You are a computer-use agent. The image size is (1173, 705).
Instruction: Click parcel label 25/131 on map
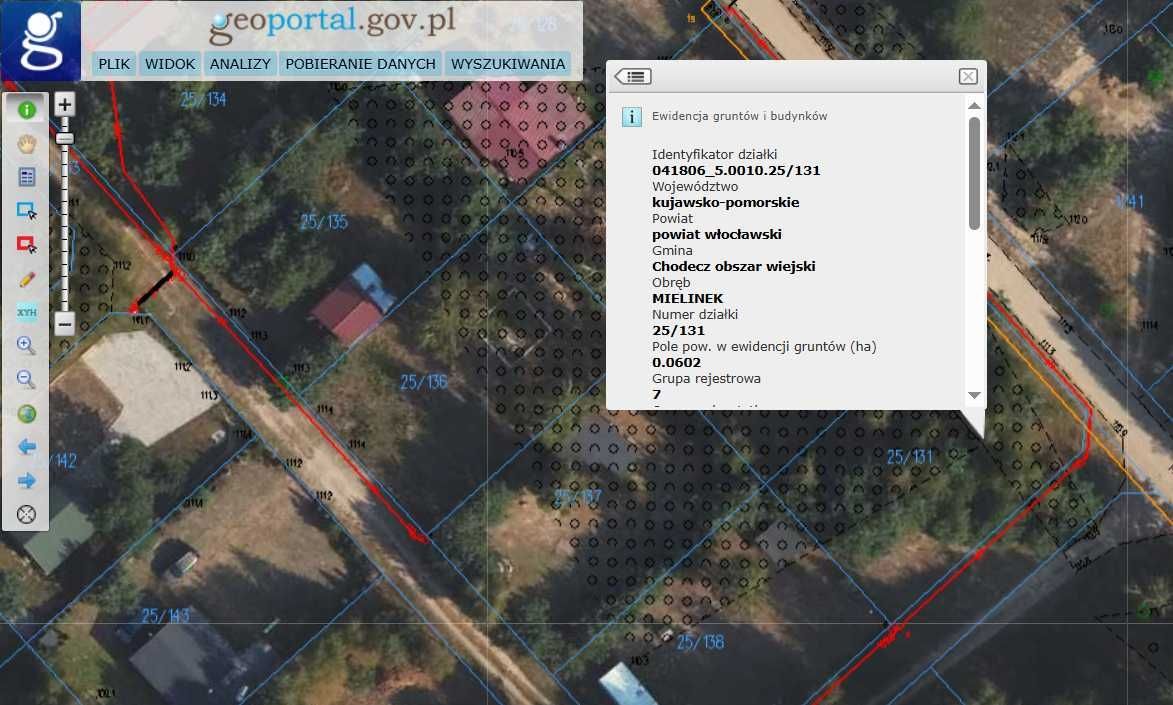click(910, 457)
